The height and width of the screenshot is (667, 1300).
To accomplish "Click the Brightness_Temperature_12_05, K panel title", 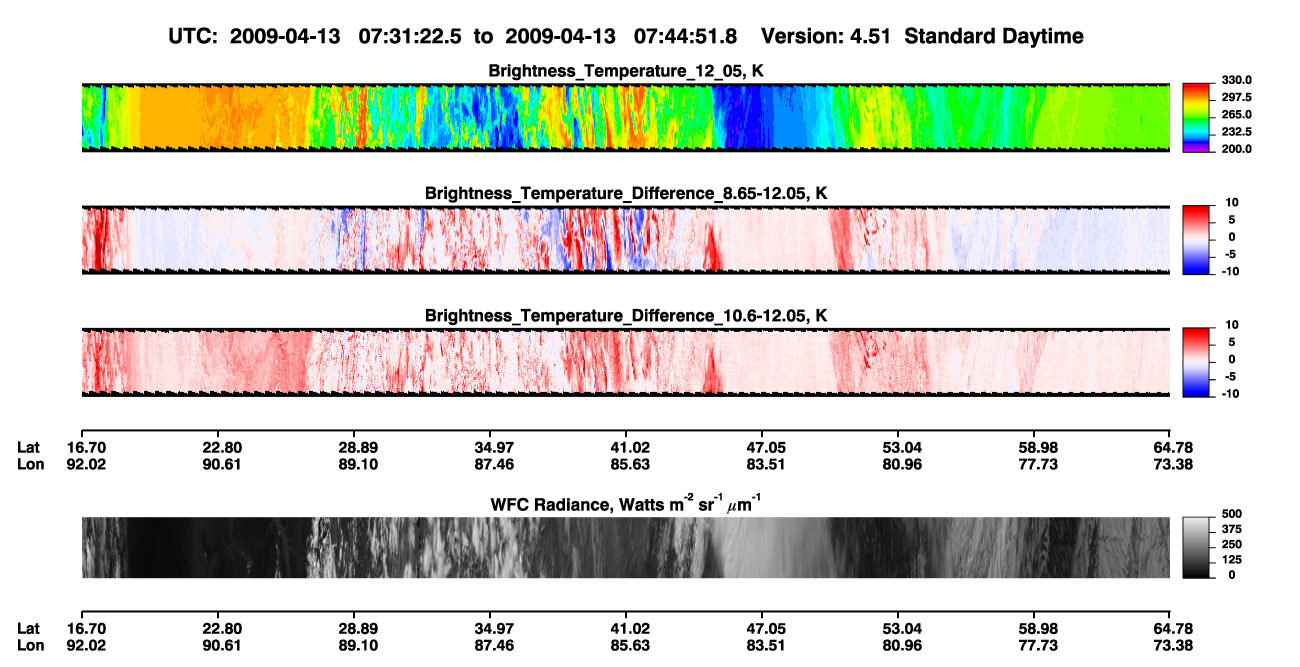I will click(x=625, y=70).
